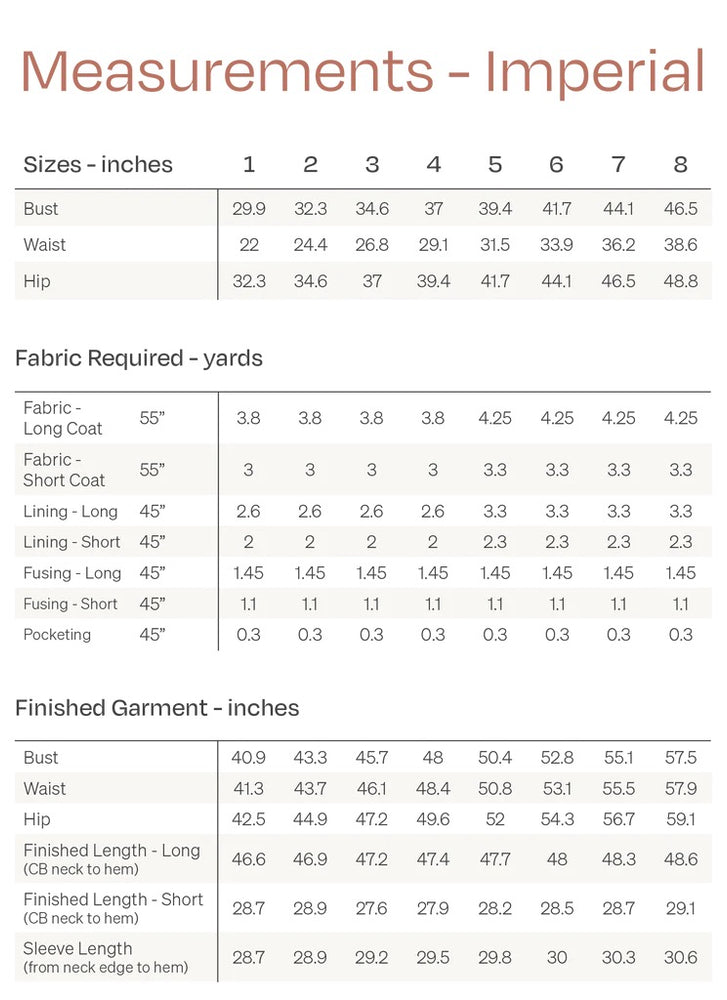Click finished Bust value 40.9
The image size is (727, 1000).
coord(248,758)
